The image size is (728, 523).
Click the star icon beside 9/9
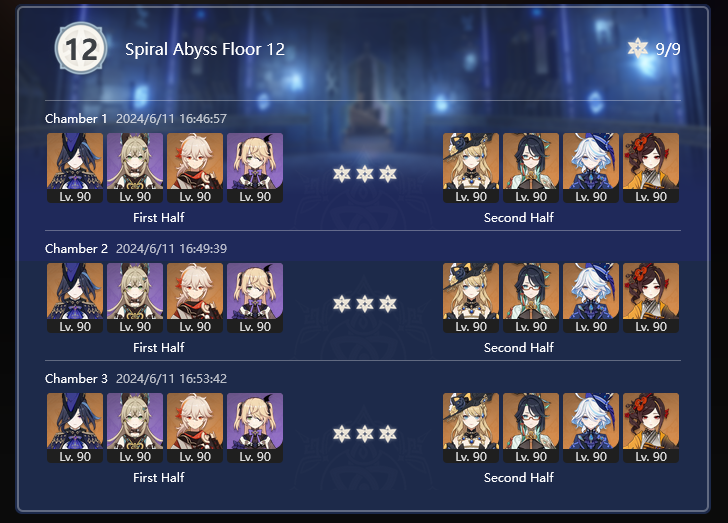(637, 48)
